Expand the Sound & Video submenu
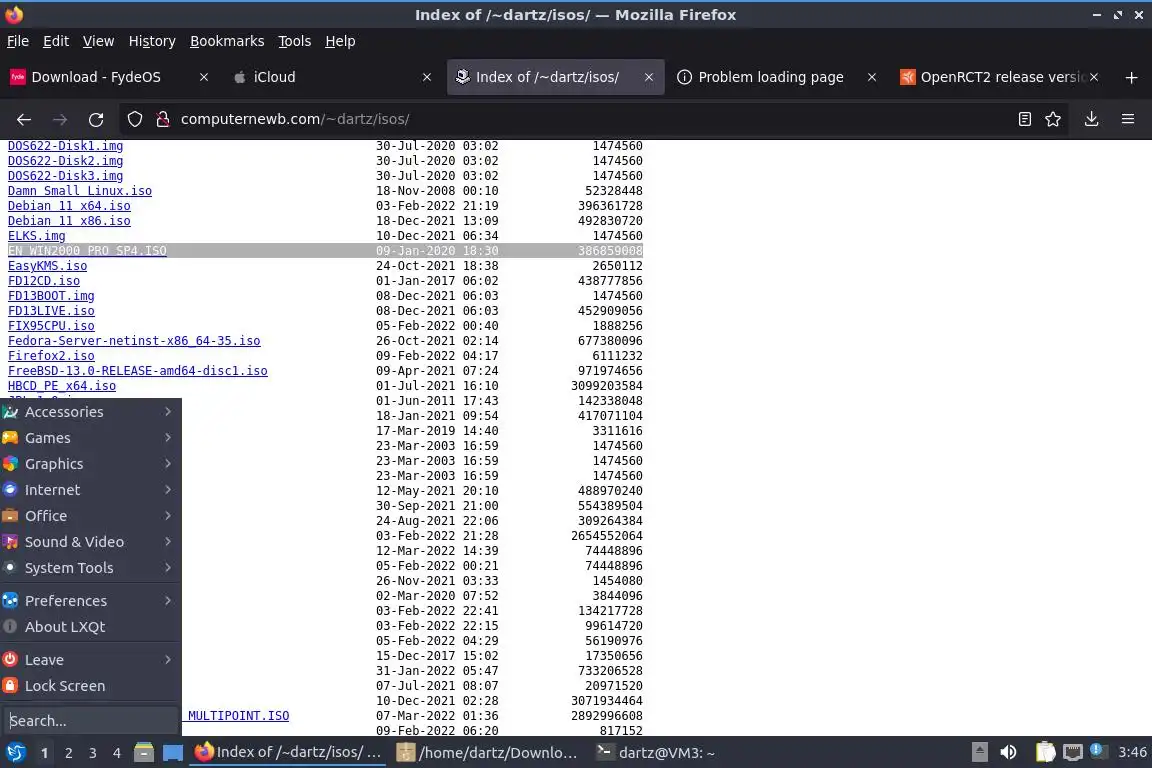The width and height of the screenshot is (1152, 768). click(x=90, y=542)
